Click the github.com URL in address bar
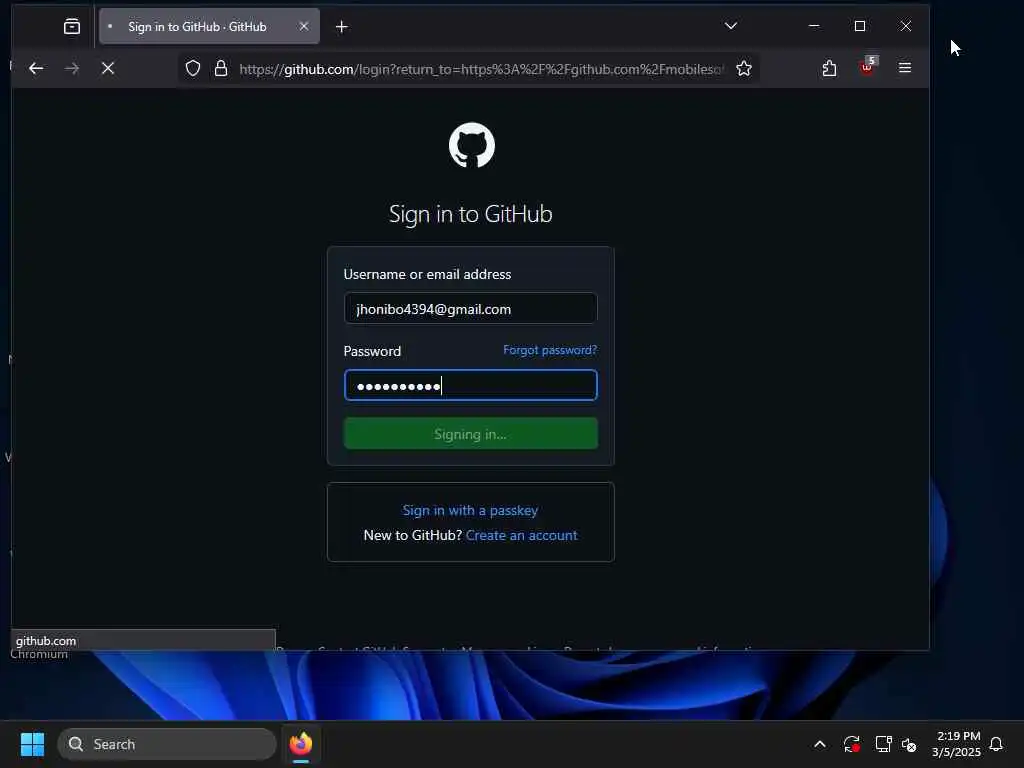 481,69
